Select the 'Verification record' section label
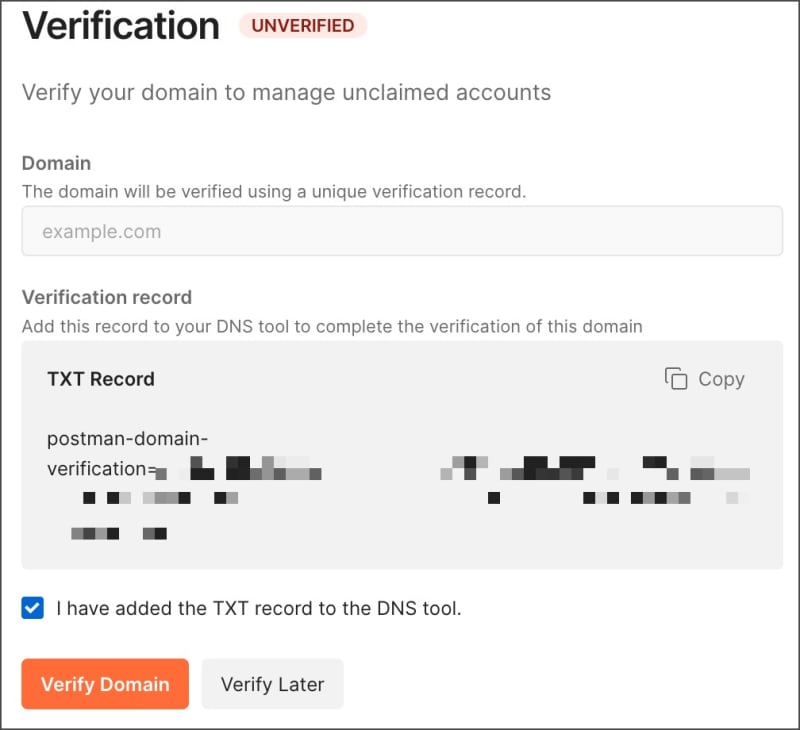 tap(106, 297)
